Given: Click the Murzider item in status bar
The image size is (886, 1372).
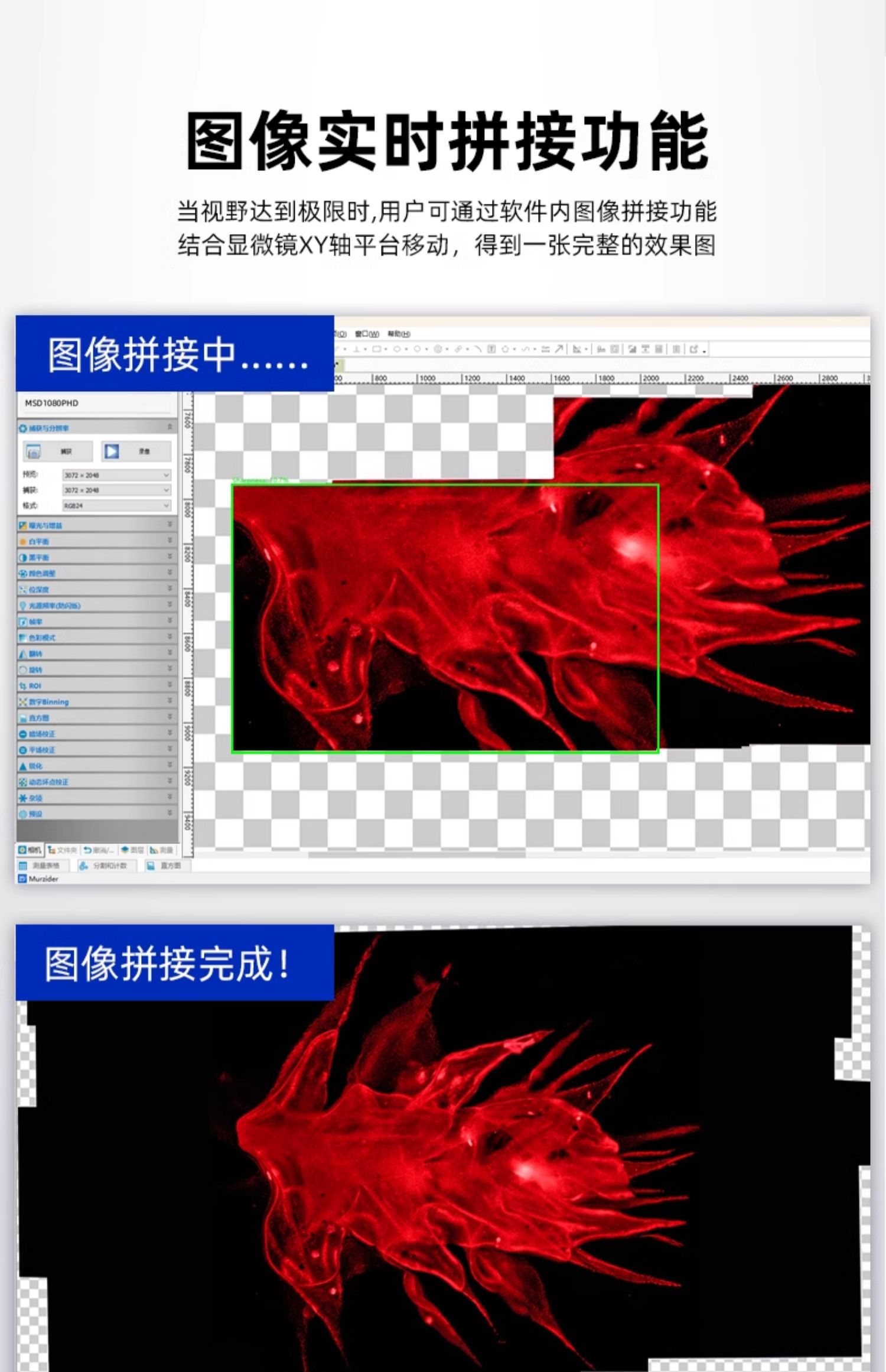Looking at the screenshot, I should (x=38, y=879).
